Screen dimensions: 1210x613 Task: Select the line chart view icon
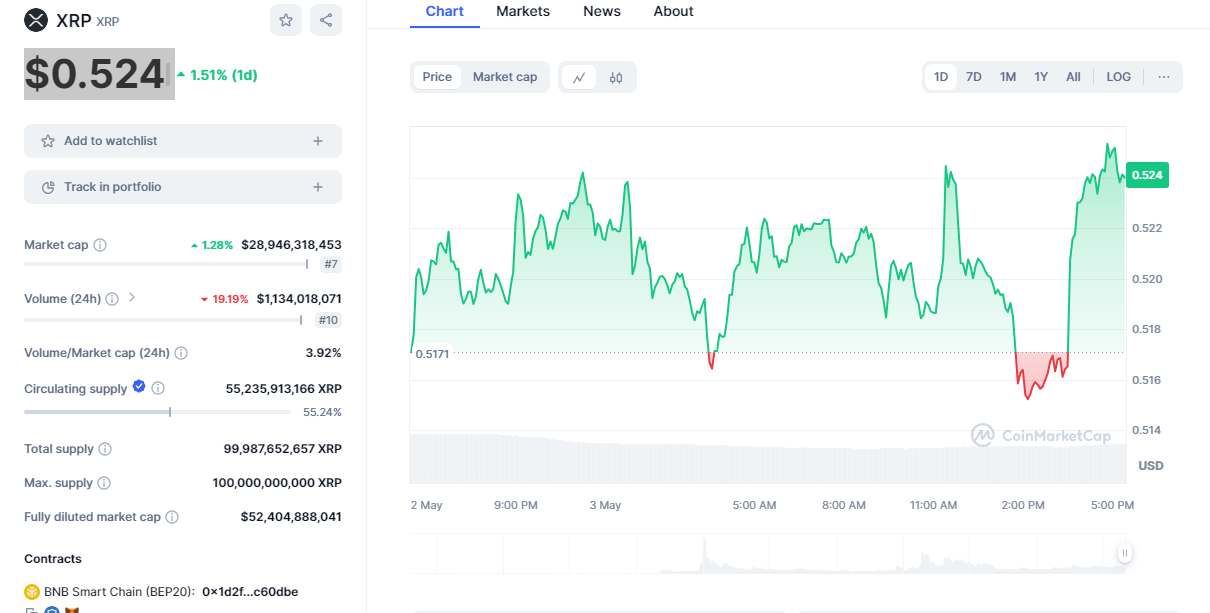click(x=579, y=77)
